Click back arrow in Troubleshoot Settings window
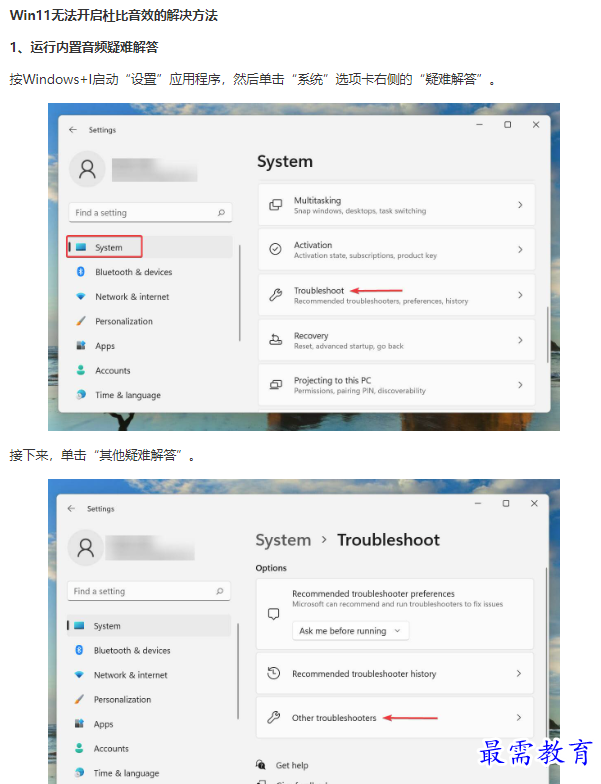The image size is (601, 784). [x=71, y=508]
